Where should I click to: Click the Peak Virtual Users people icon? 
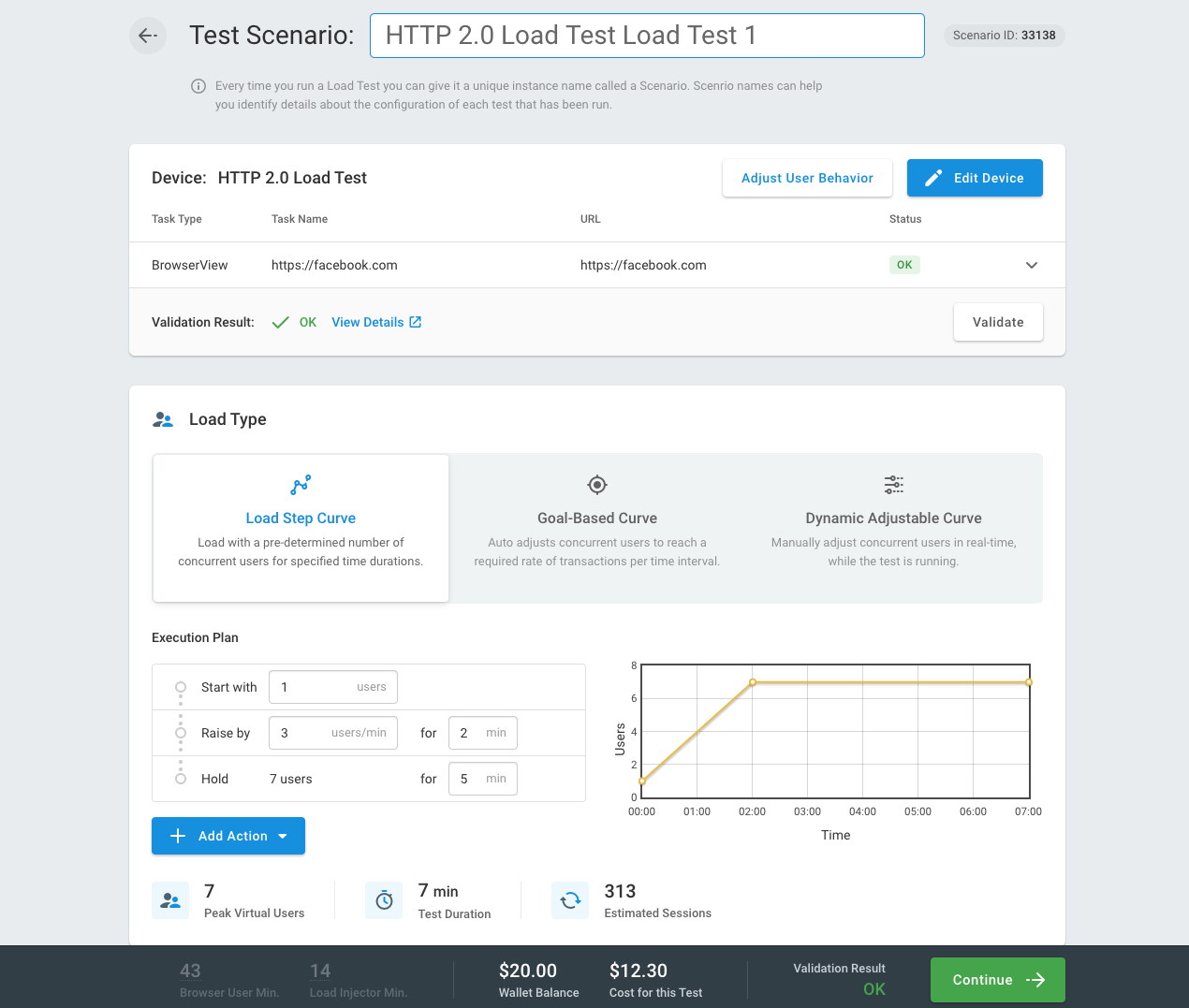[x=169, y=899]
